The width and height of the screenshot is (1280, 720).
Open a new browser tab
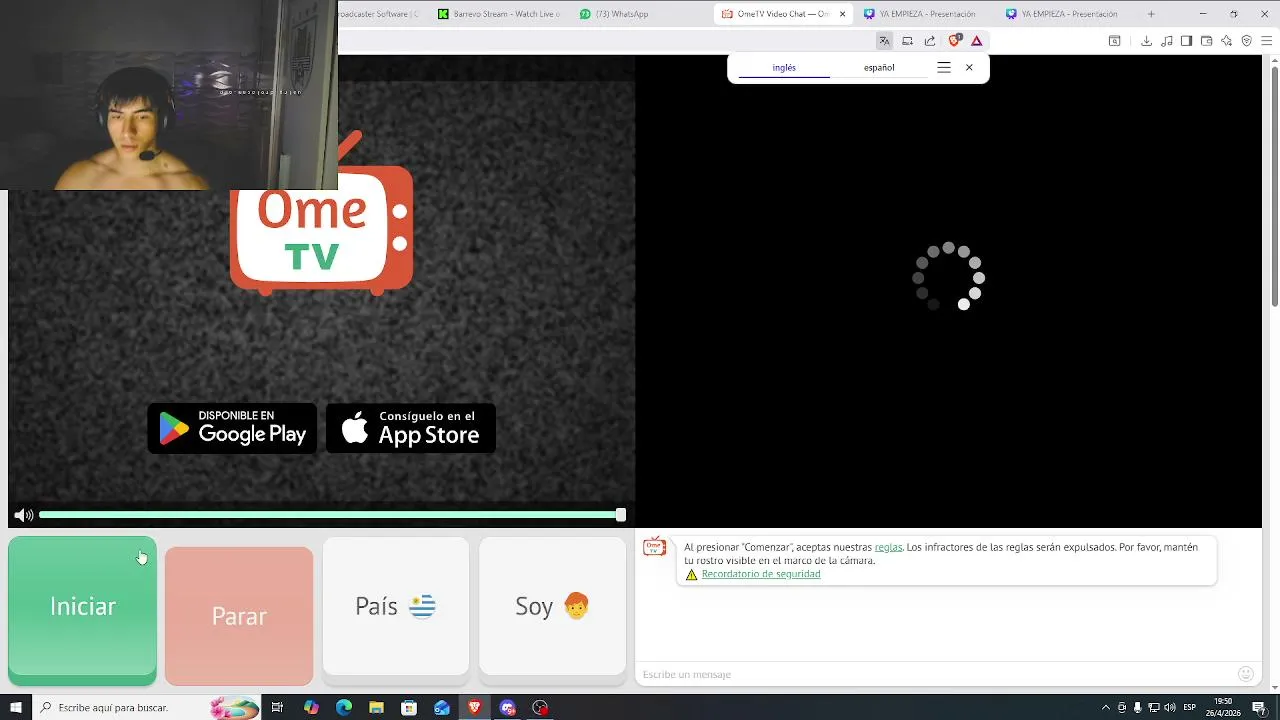(1151, 14)
